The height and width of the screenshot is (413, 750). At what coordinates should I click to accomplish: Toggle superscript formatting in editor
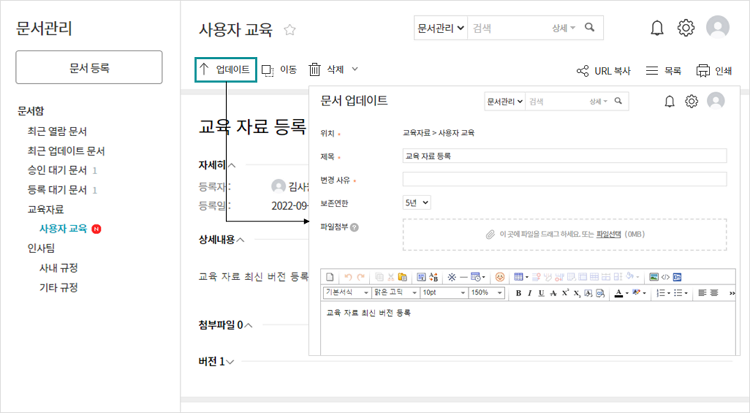click(x=565, y=293)
